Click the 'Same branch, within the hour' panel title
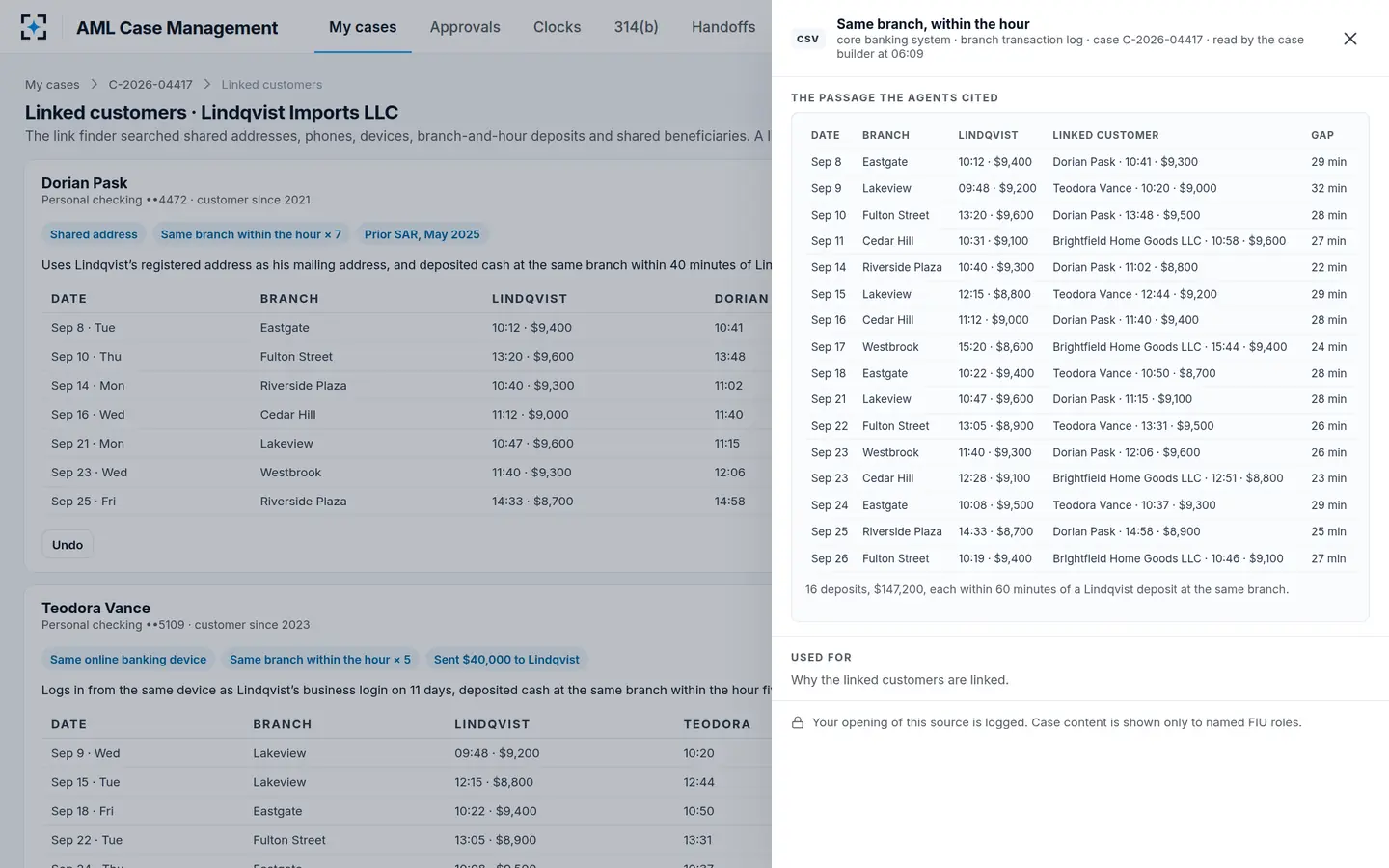 933,24
